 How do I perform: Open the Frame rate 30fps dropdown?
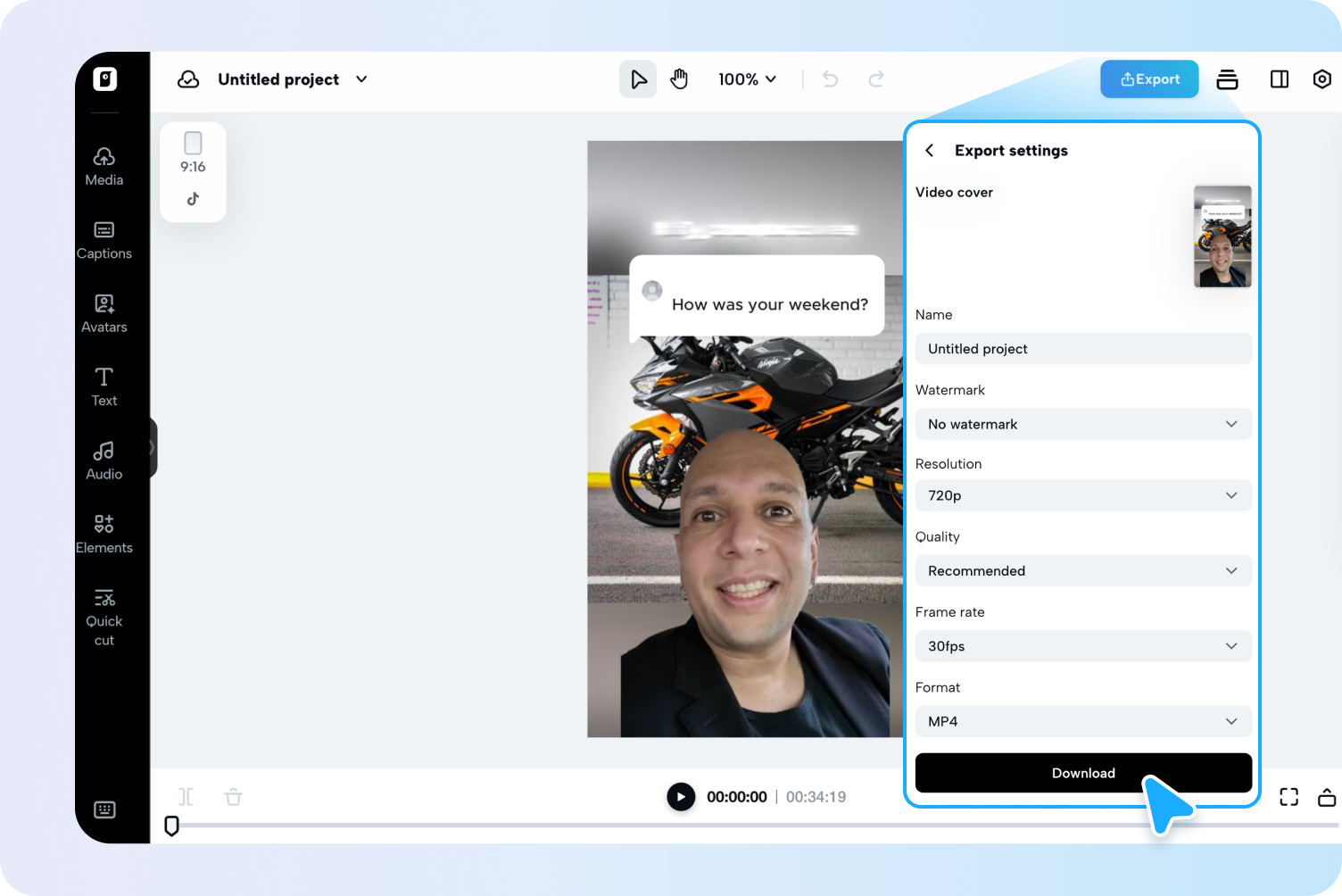coord(1083,646)
